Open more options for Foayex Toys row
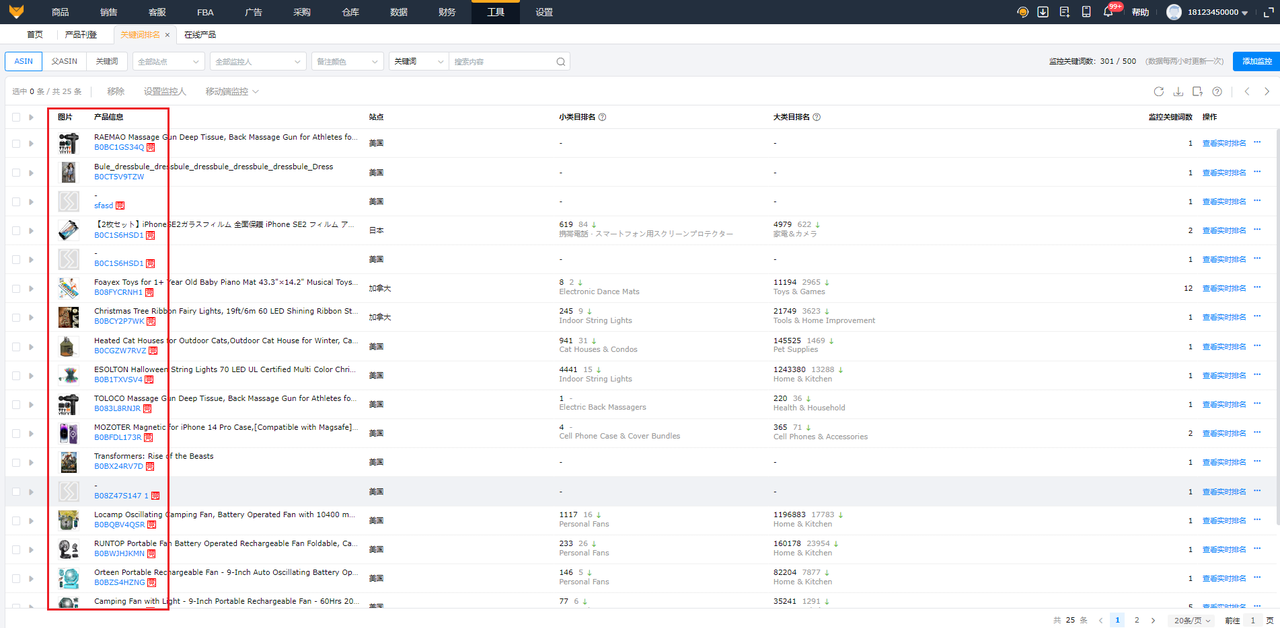 1257,288
